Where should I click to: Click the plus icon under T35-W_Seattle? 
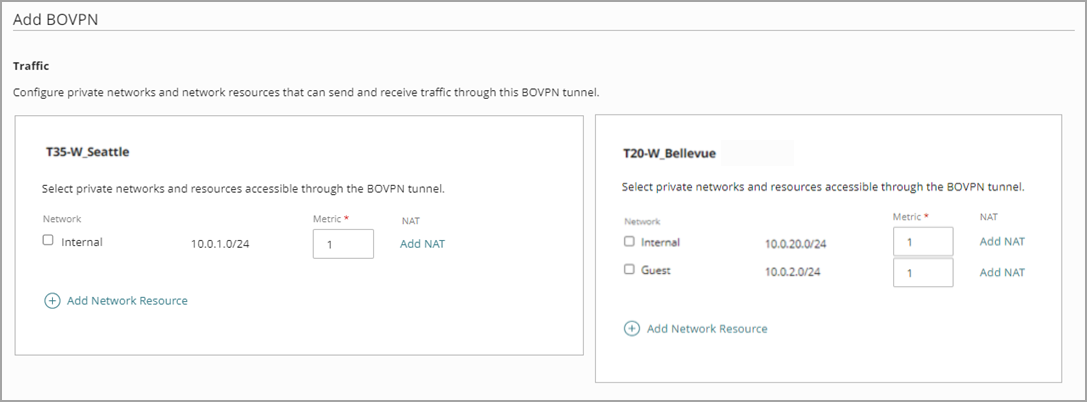coord(52,300)
